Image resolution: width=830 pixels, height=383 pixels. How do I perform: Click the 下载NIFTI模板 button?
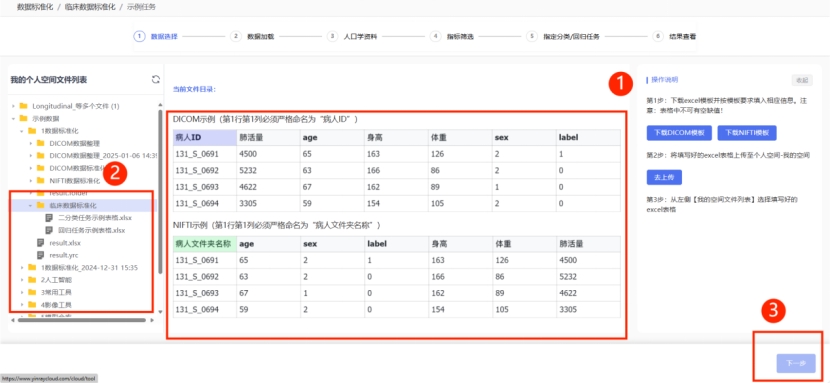747,133
